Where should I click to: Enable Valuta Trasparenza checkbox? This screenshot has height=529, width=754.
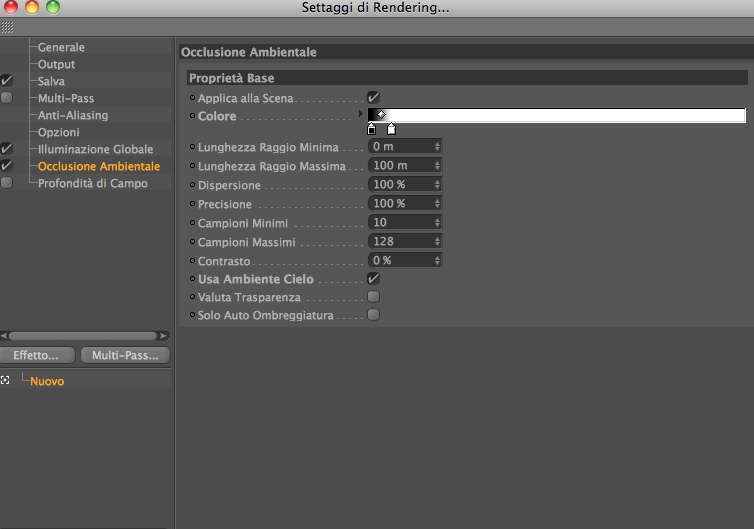pyautogui.click(x=374, y=297)
